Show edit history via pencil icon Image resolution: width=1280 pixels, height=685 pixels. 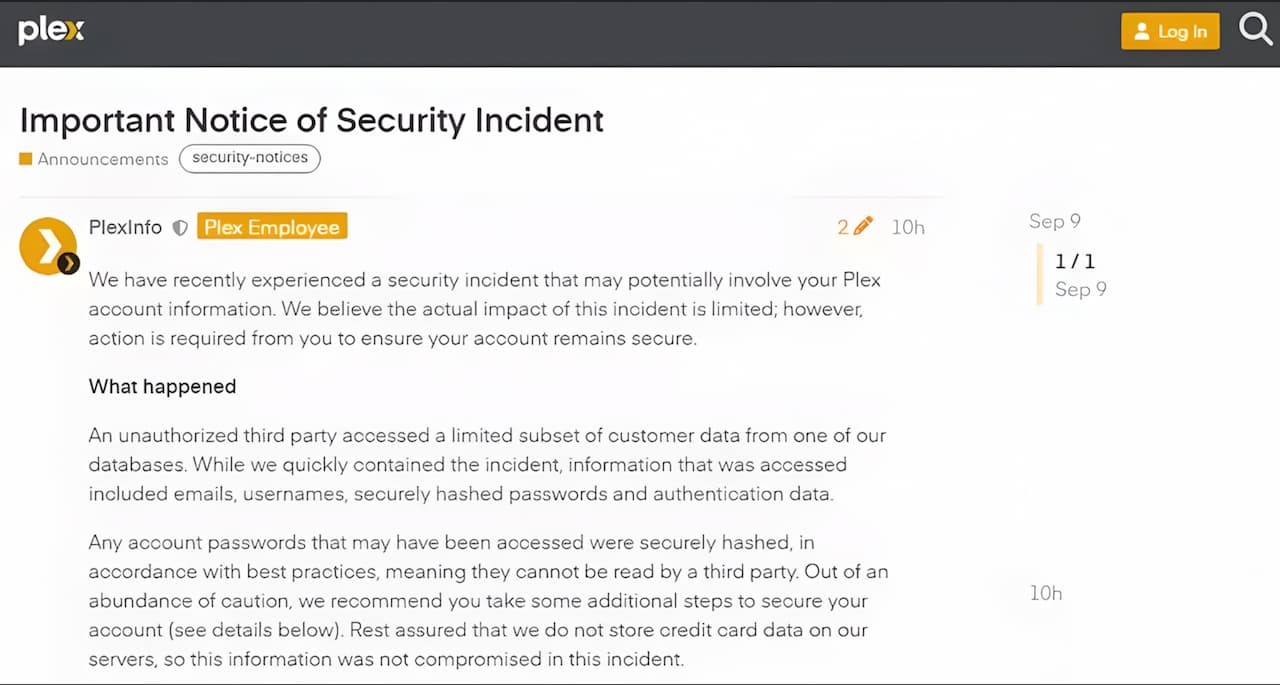[x=863, y=226]
